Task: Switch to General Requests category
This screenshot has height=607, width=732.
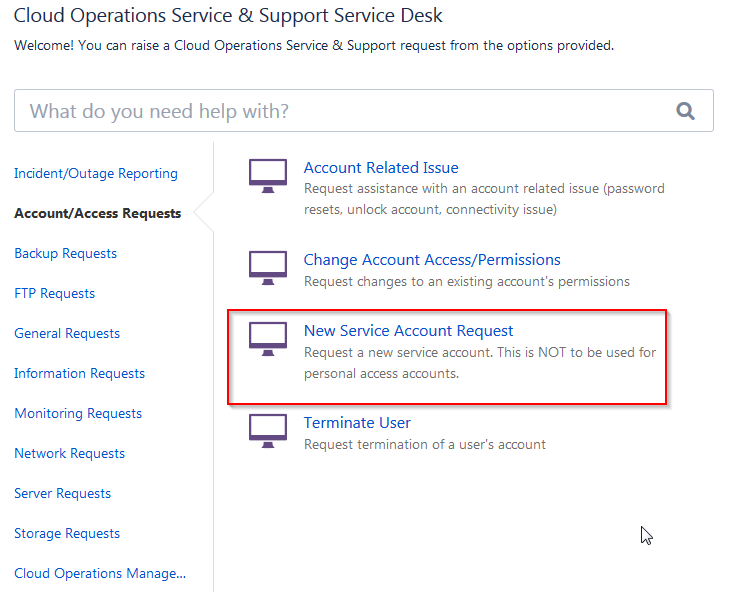Action: (67, 333)
